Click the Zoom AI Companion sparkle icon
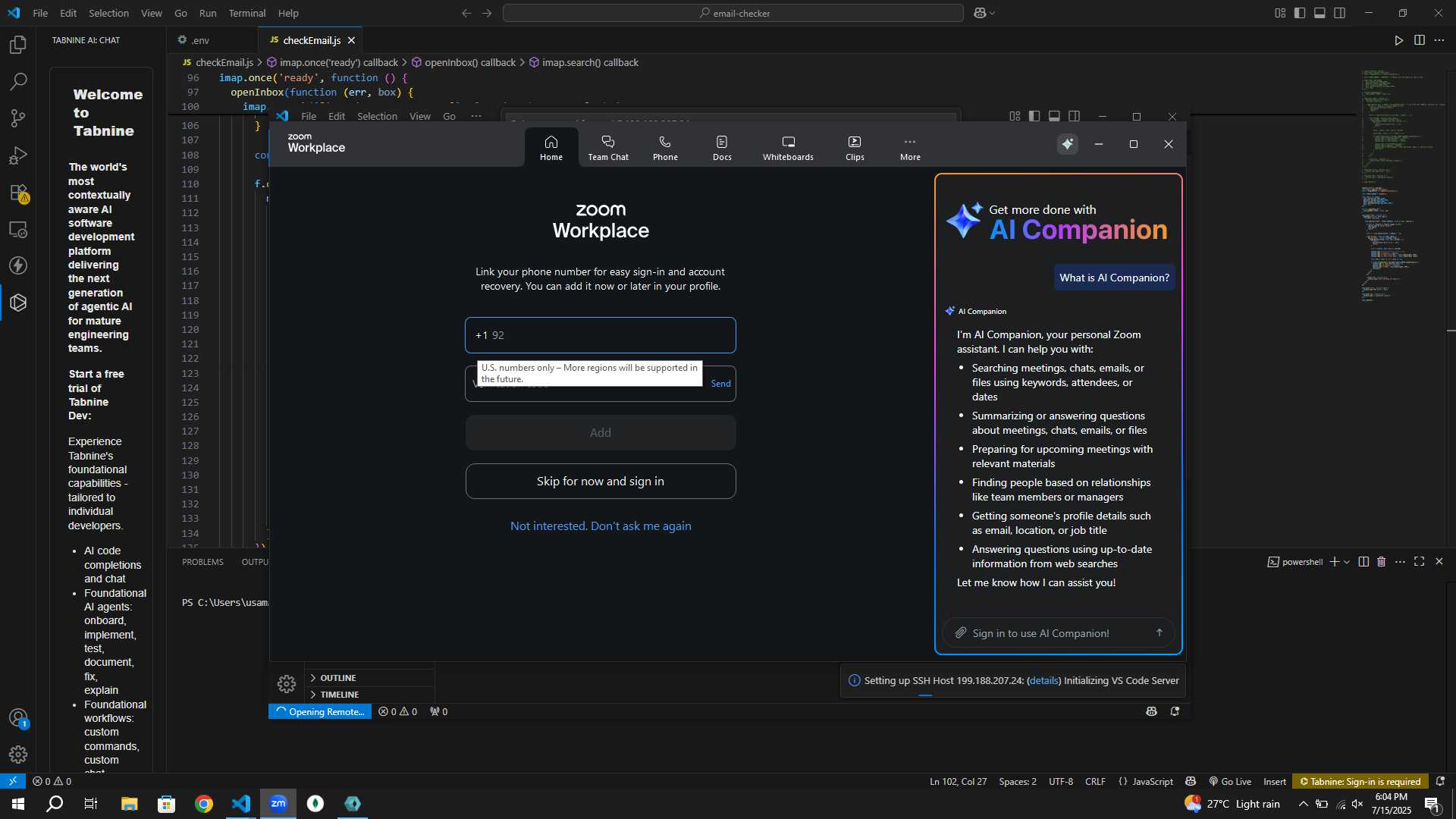 point(1067,144)
